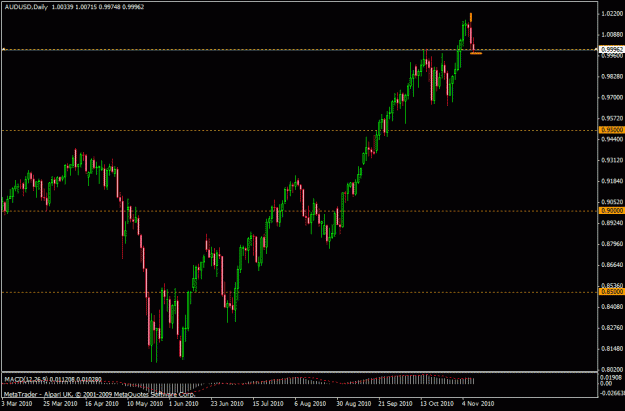Click the 10 May 2010 date label

pos(145,403)
